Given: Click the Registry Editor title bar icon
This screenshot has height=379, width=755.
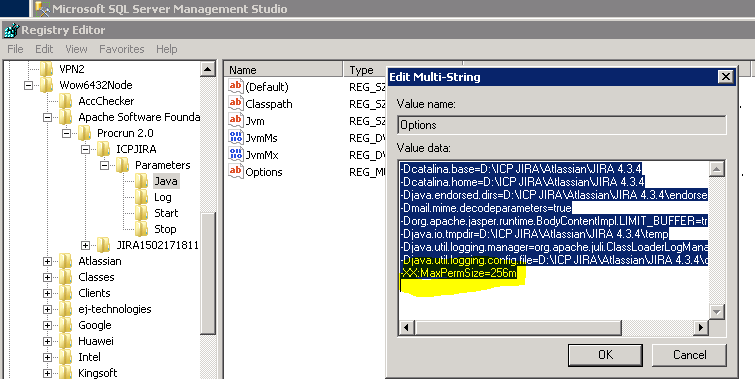Looking at the screenshot, I should 11,30.
